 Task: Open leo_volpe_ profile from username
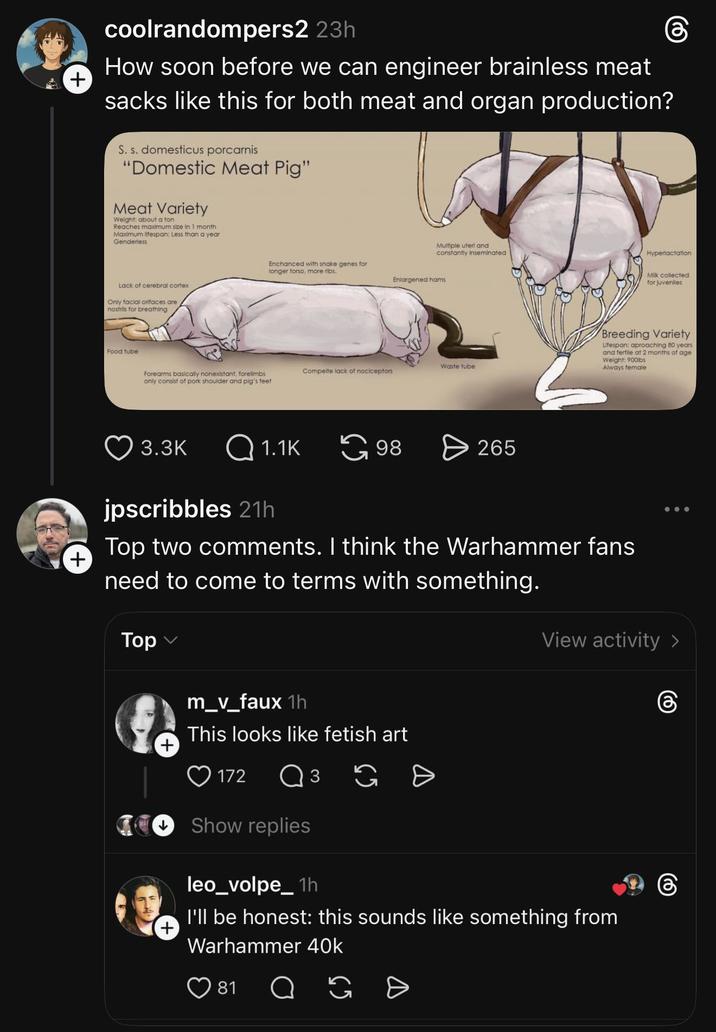(x=240, y=884)
